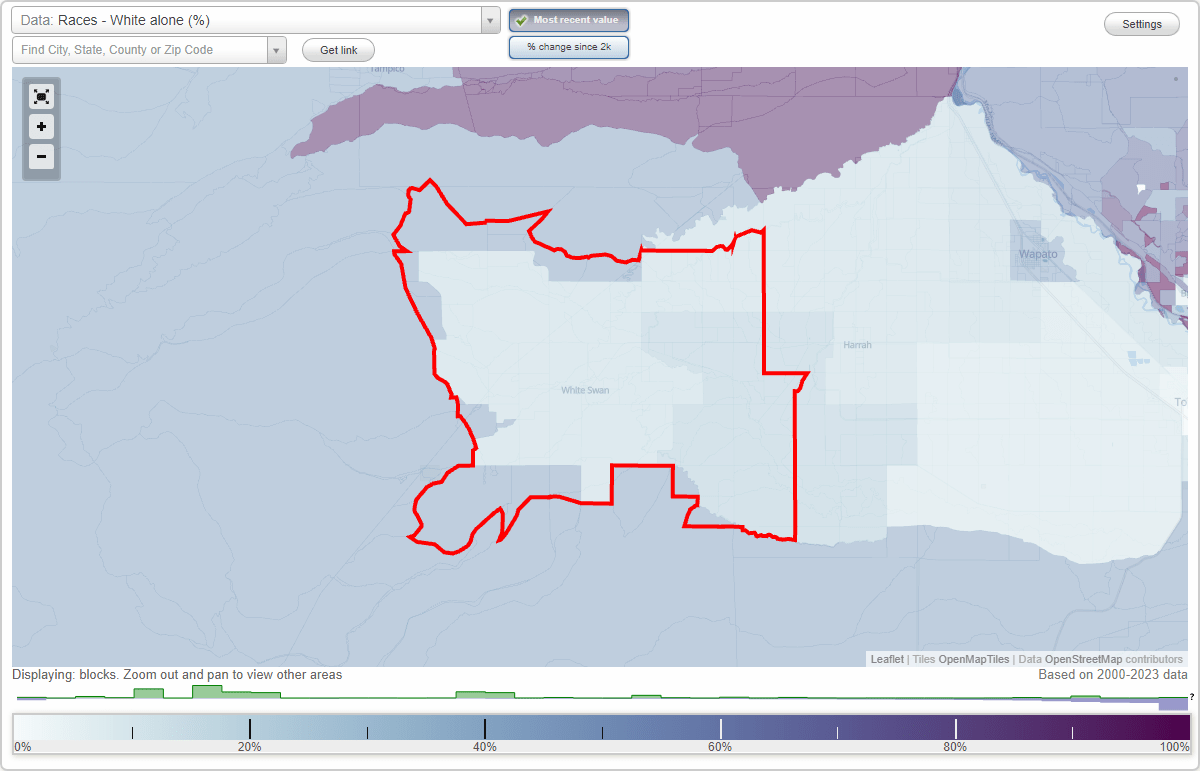The width and height of the screenshot is (1200, 771).
Task: Follow the Leaflet attribution link
Action: (886, 659)
